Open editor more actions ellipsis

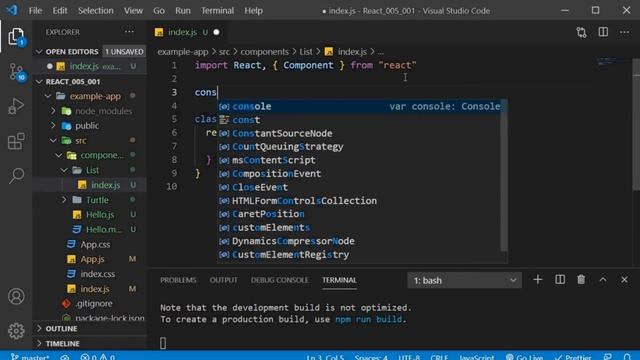624,32
